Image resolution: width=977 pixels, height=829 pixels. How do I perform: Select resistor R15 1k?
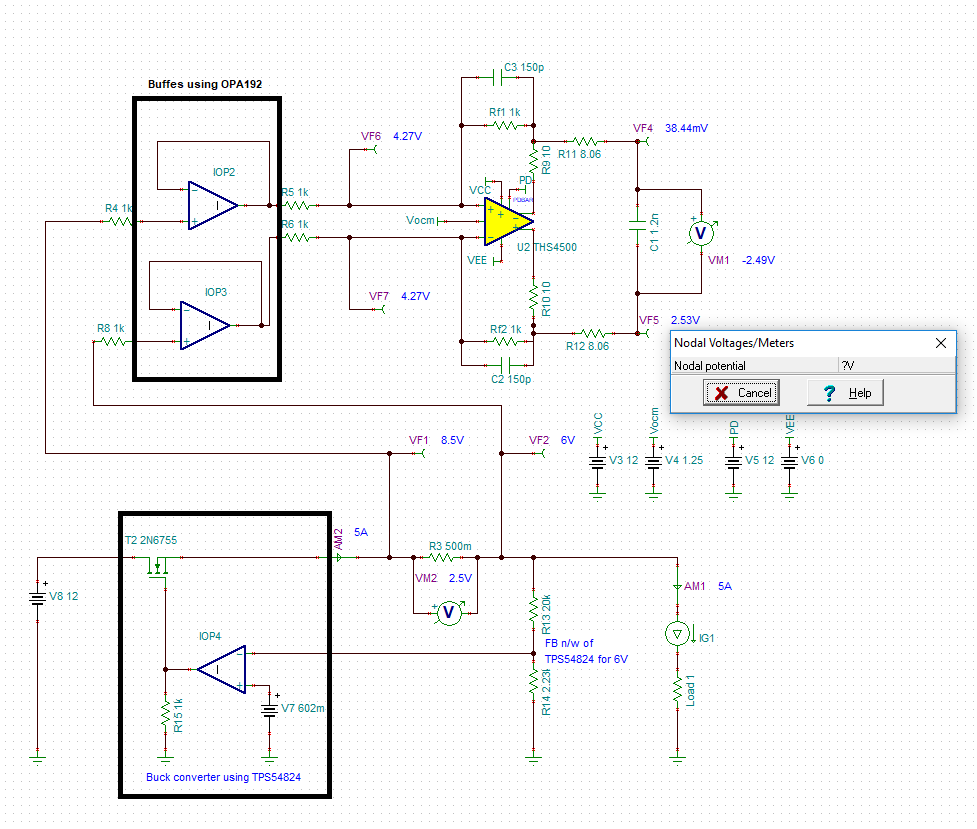pyautogui.click(x=165, y=714)
